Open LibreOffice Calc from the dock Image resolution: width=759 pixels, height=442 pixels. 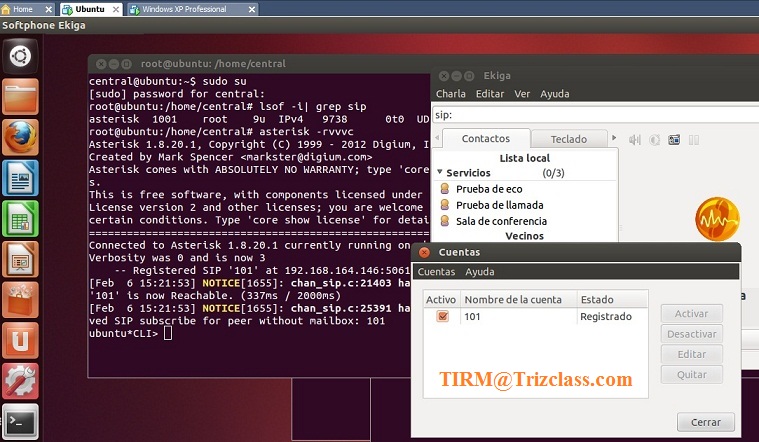coord(20,219)
